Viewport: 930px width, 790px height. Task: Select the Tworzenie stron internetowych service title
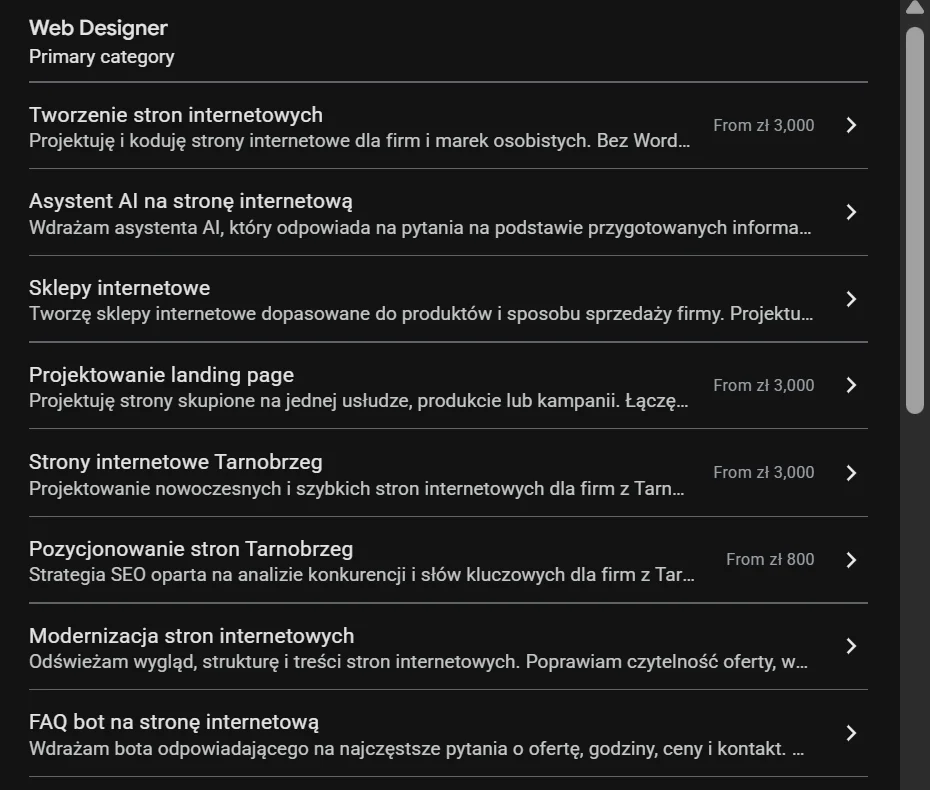point(176,114)
